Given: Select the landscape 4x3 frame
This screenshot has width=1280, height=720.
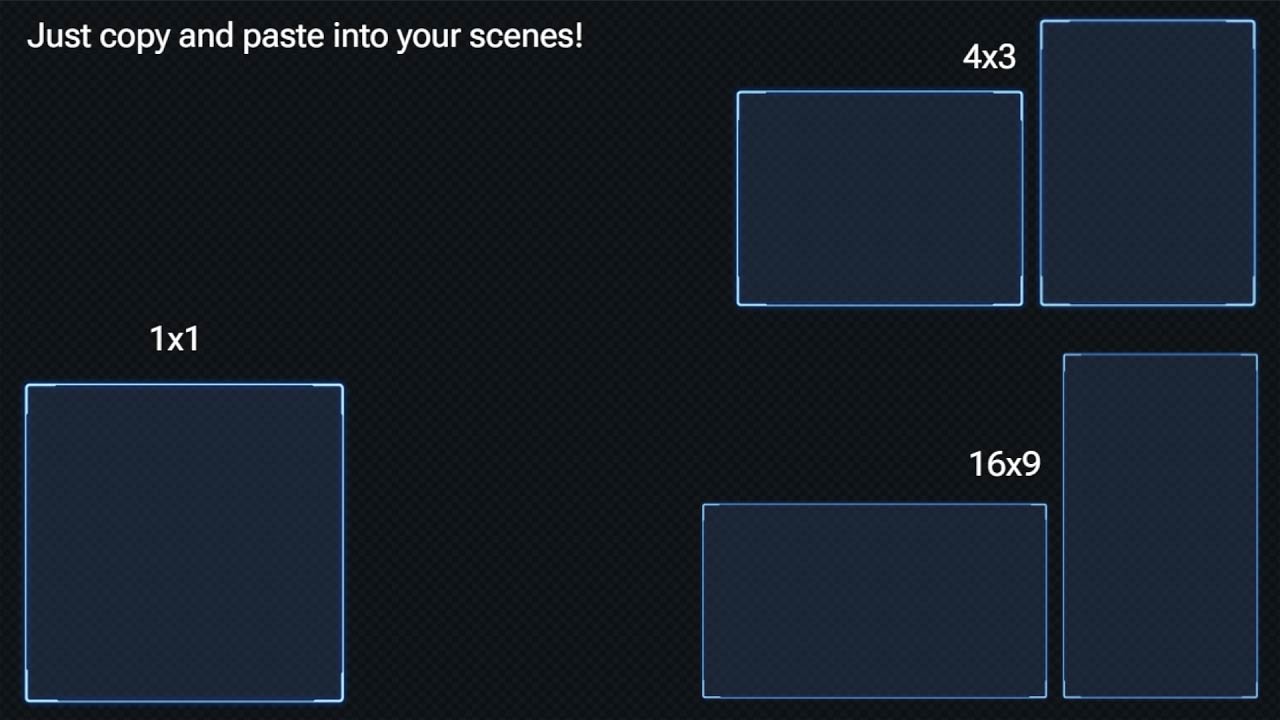Looking at the screenshot, I should (880, 198).
